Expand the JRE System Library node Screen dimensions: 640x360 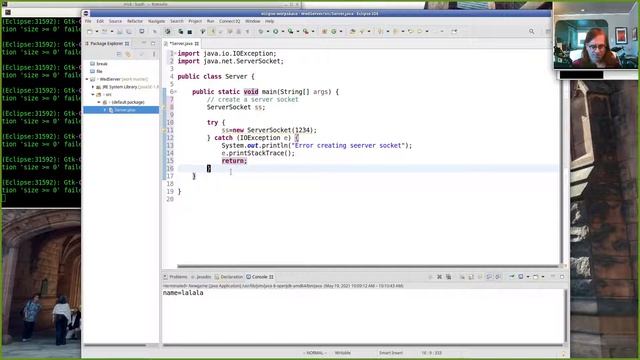click(93, 87)
